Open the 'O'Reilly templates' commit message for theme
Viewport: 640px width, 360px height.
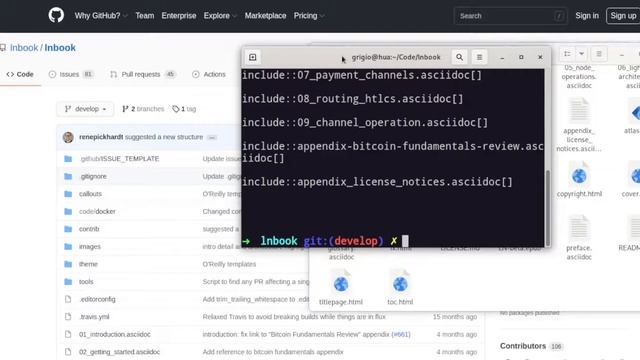pos(229,264)
